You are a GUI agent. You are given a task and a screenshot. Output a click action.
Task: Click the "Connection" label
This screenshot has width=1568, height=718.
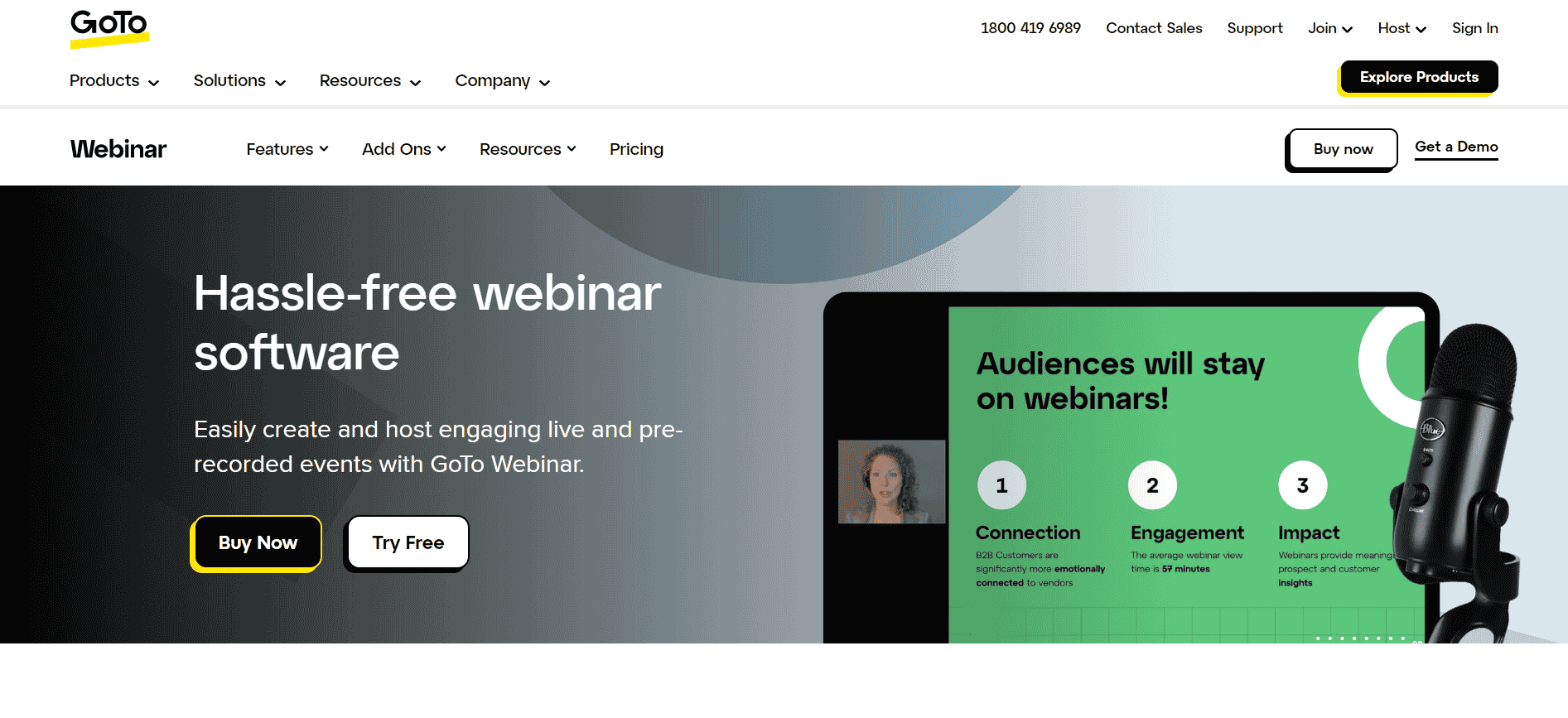click(1028, 532)
